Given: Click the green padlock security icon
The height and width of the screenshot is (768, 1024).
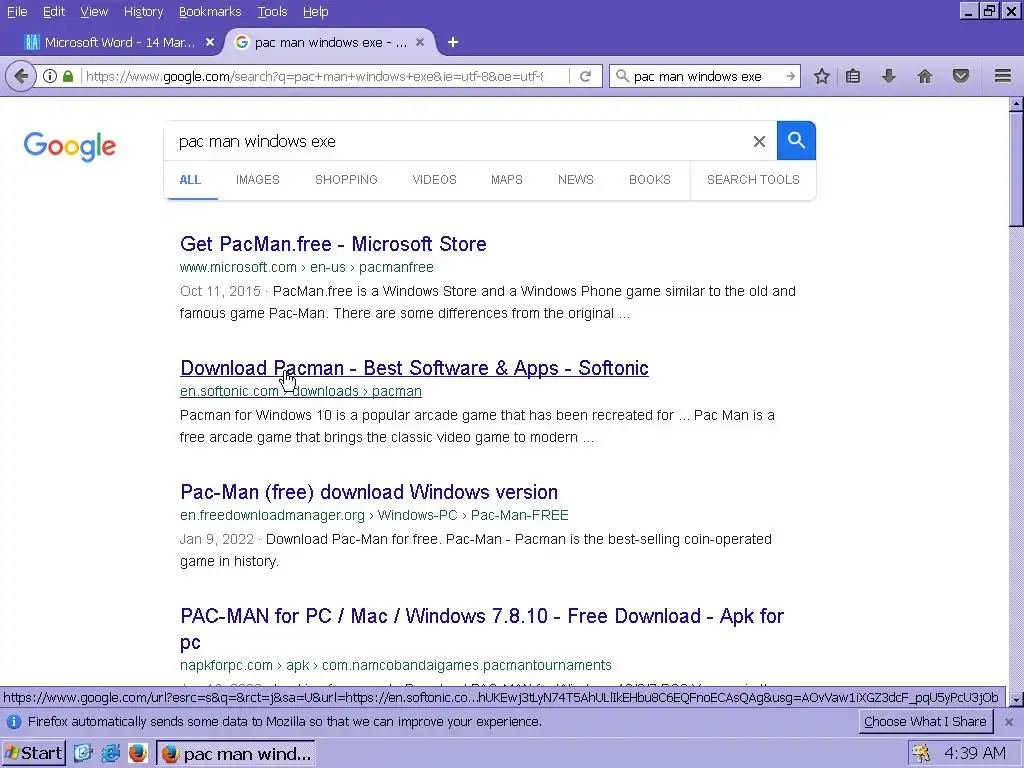Looking at the screenshot, I should tap(68, 76).
